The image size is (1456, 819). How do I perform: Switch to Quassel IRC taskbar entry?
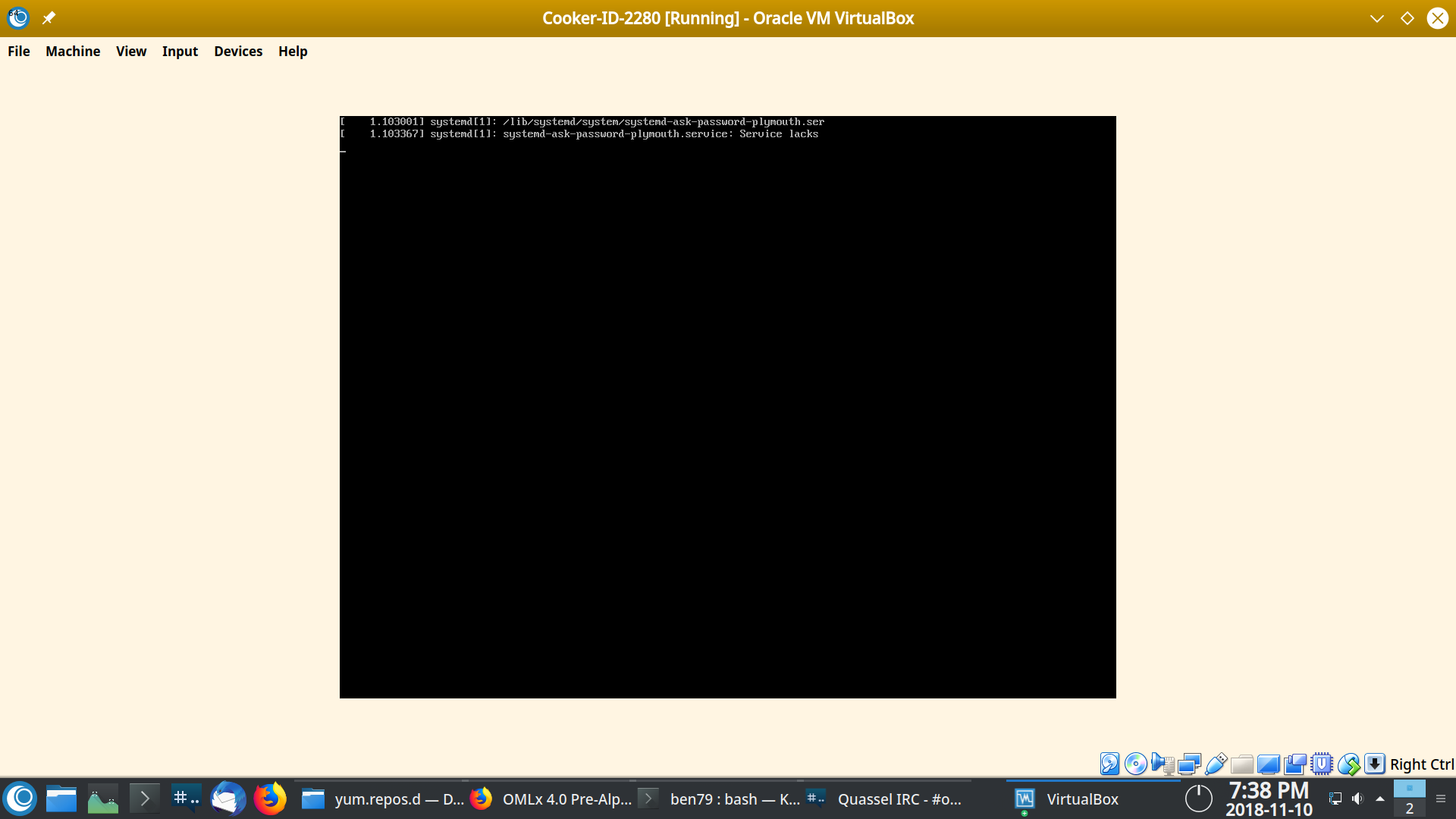point(887,799)
